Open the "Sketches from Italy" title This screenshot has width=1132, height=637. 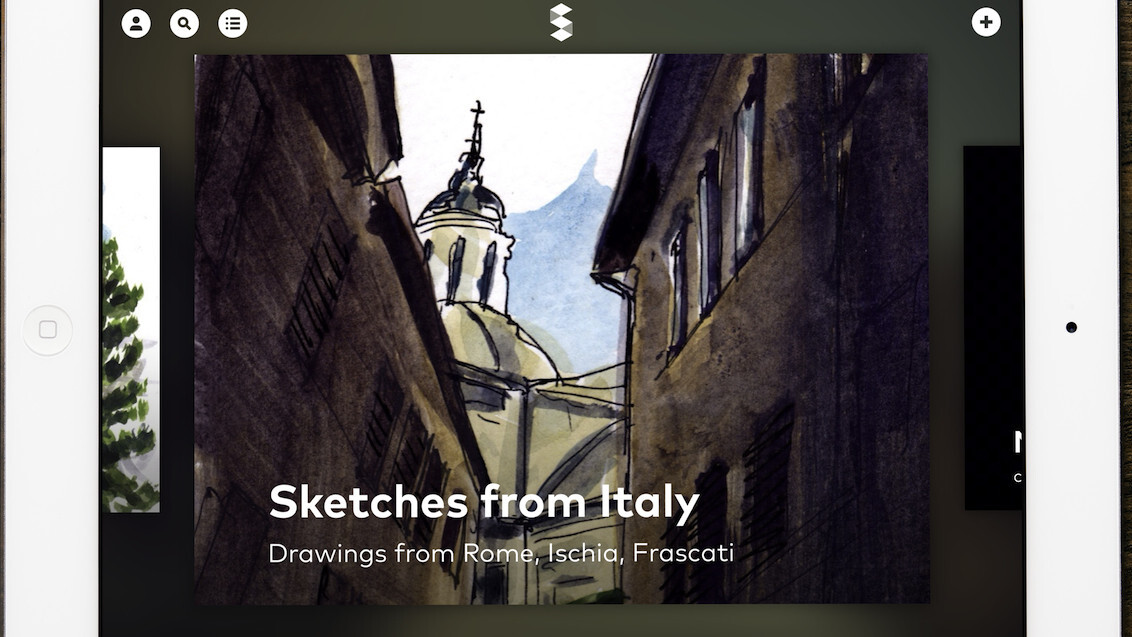tap(484, 502)
